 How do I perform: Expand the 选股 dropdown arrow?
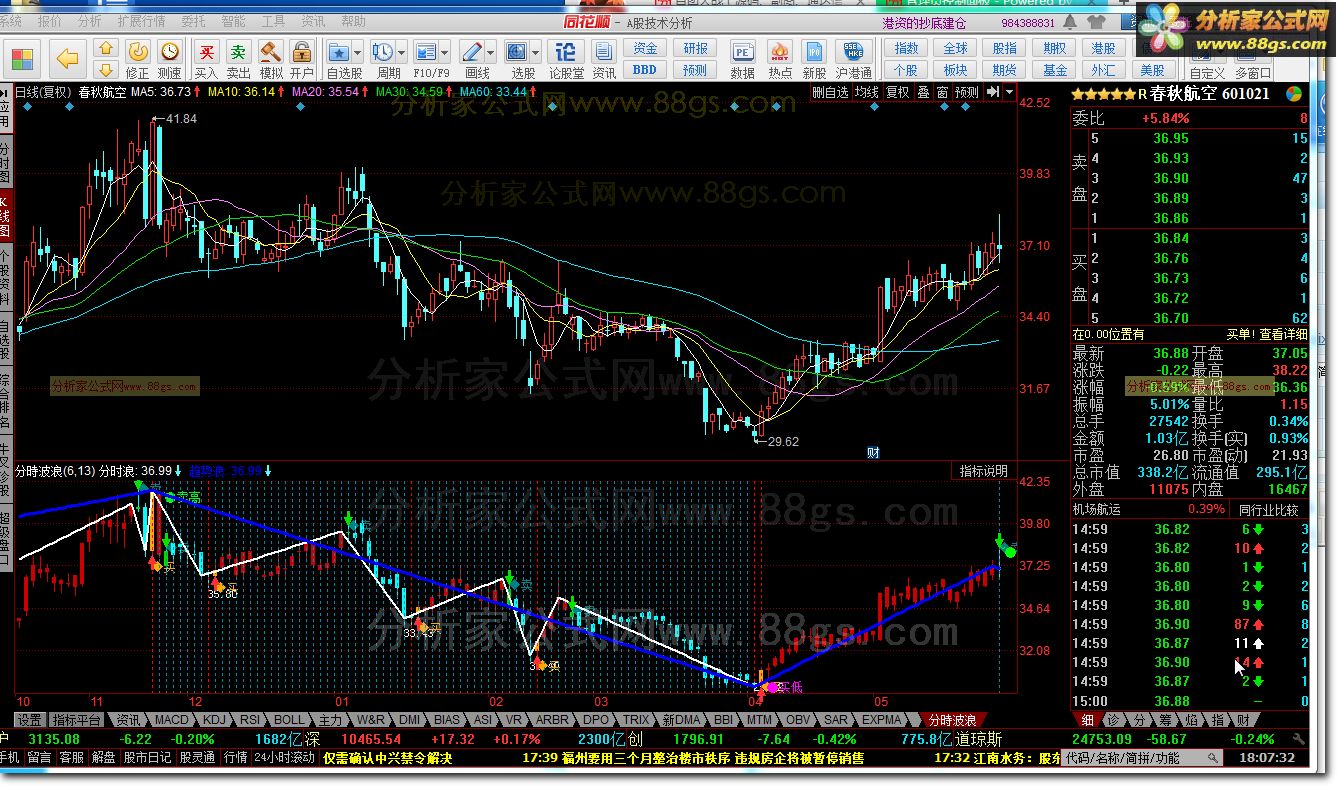click(x=535, y=52)
